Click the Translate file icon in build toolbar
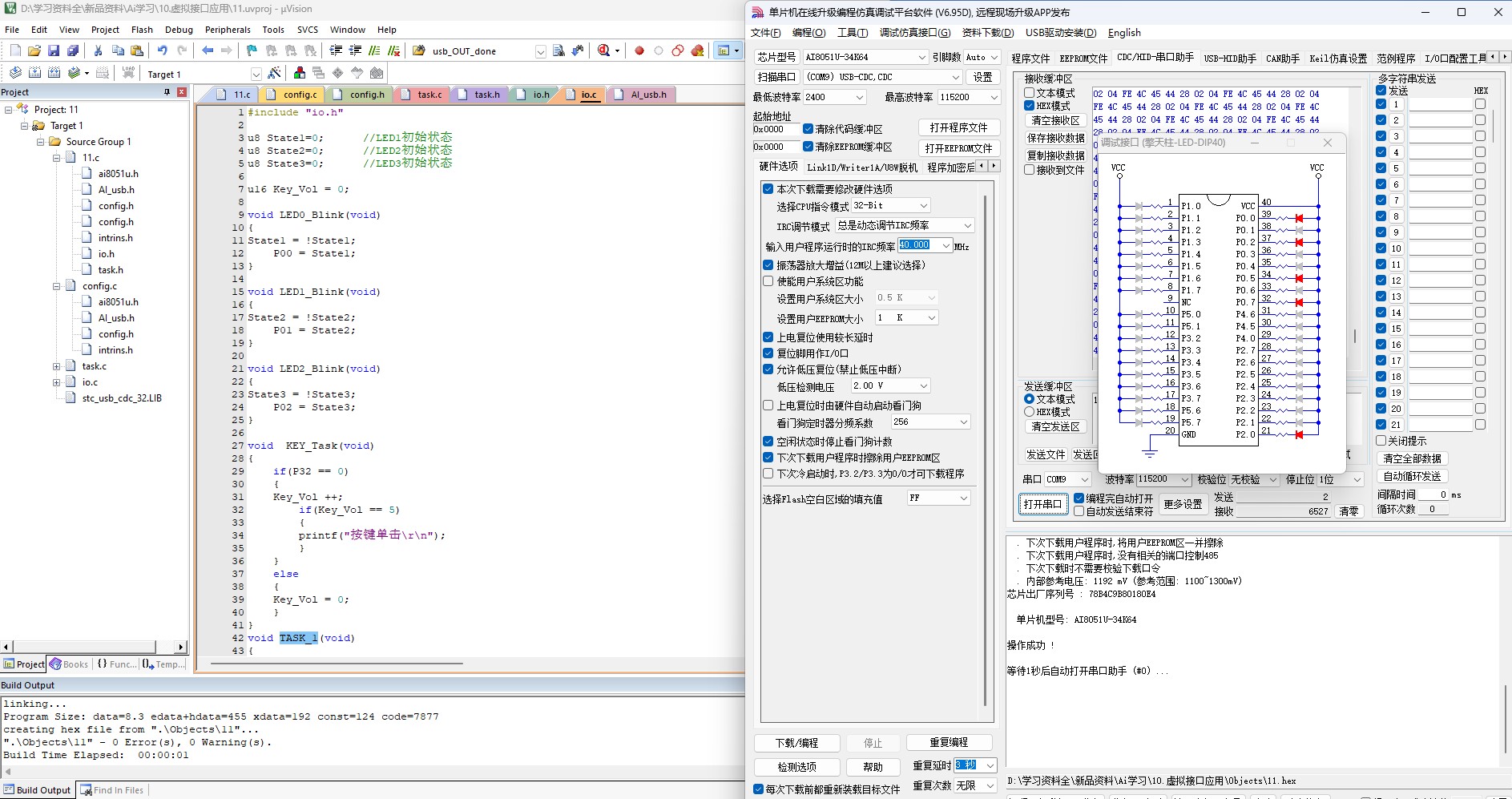Image resolution: width=1512 pixels, height=799 pixels. click(x=15, y=73)
